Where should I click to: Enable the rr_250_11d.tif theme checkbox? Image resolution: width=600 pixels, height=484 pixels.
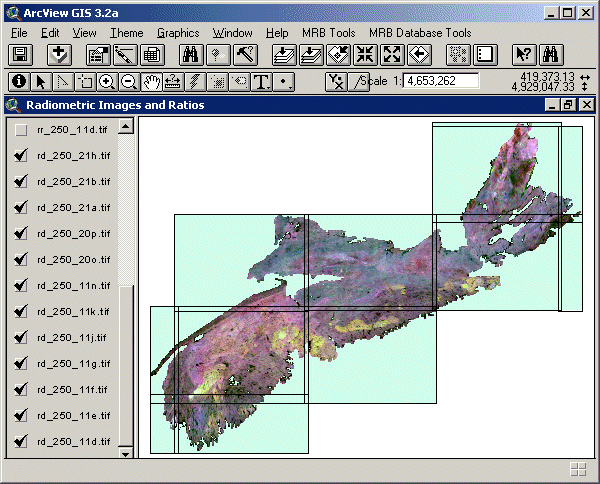click(21, 130)
